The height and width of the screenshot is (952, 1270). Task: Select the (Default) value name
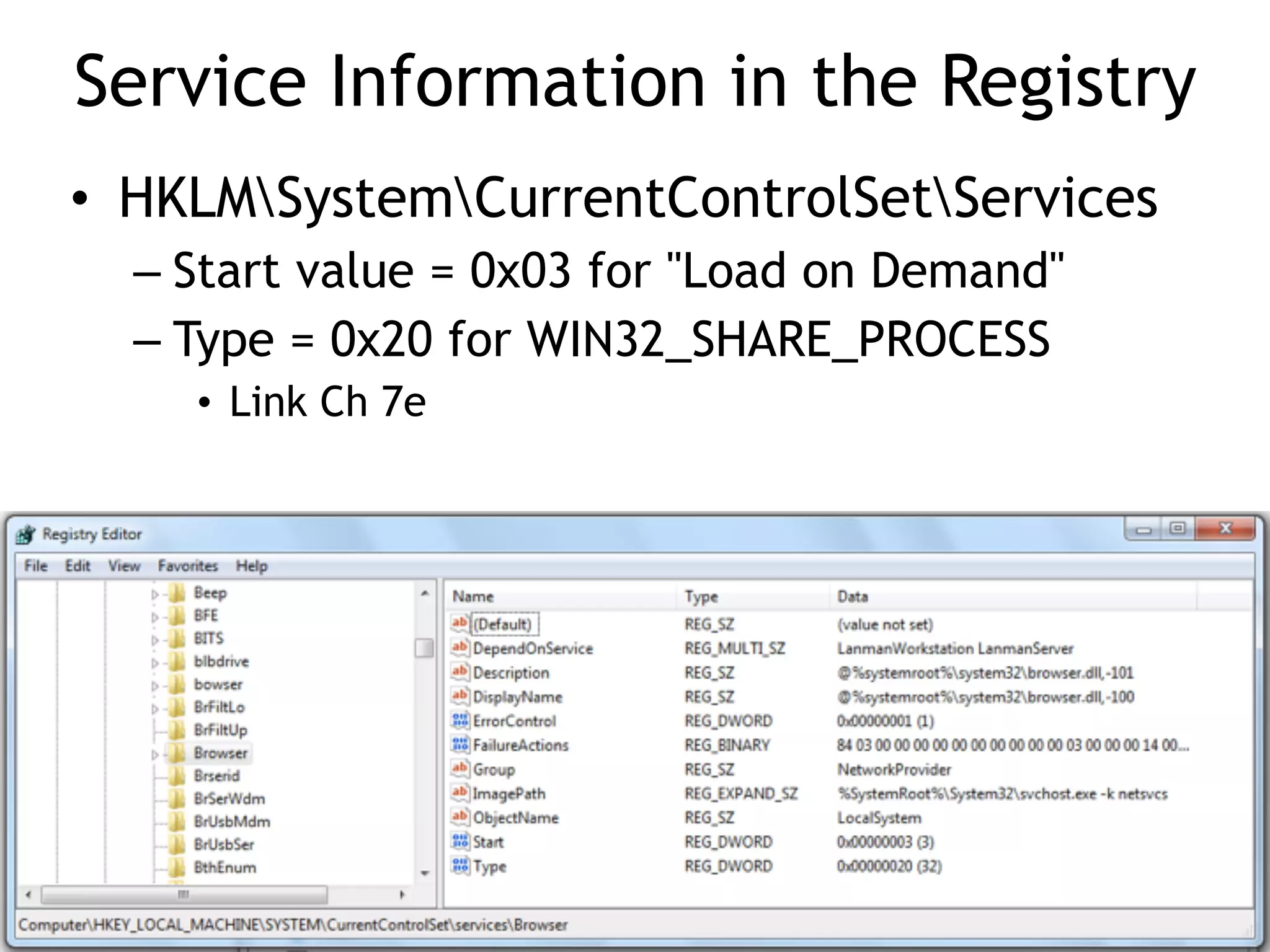click(x=503, y=624)
